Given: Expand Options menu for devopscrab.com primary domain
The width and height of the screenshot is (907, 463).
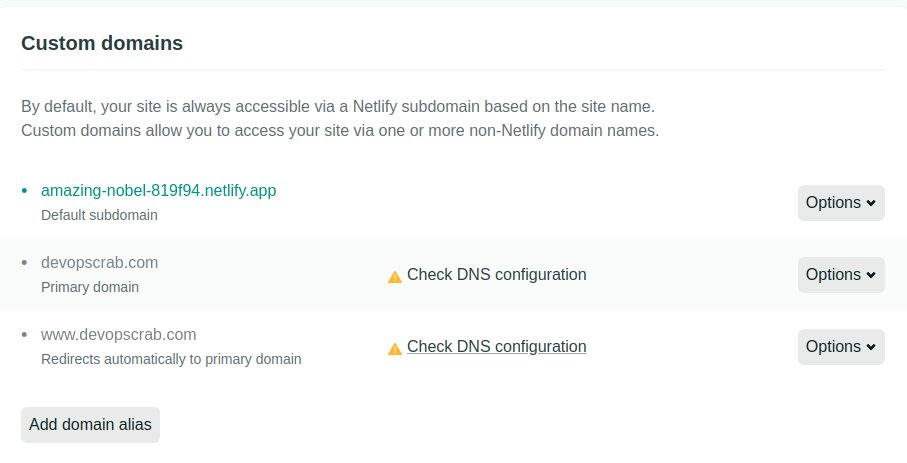Looking at the screenshot, I should pyautogui.click(x=841, y=275).
